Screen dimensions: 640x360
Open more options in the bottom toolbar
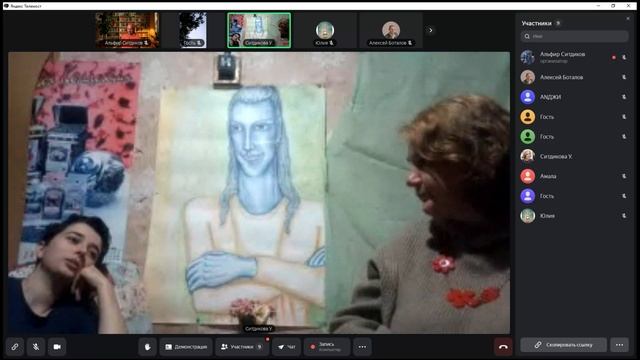coord(362,347)
